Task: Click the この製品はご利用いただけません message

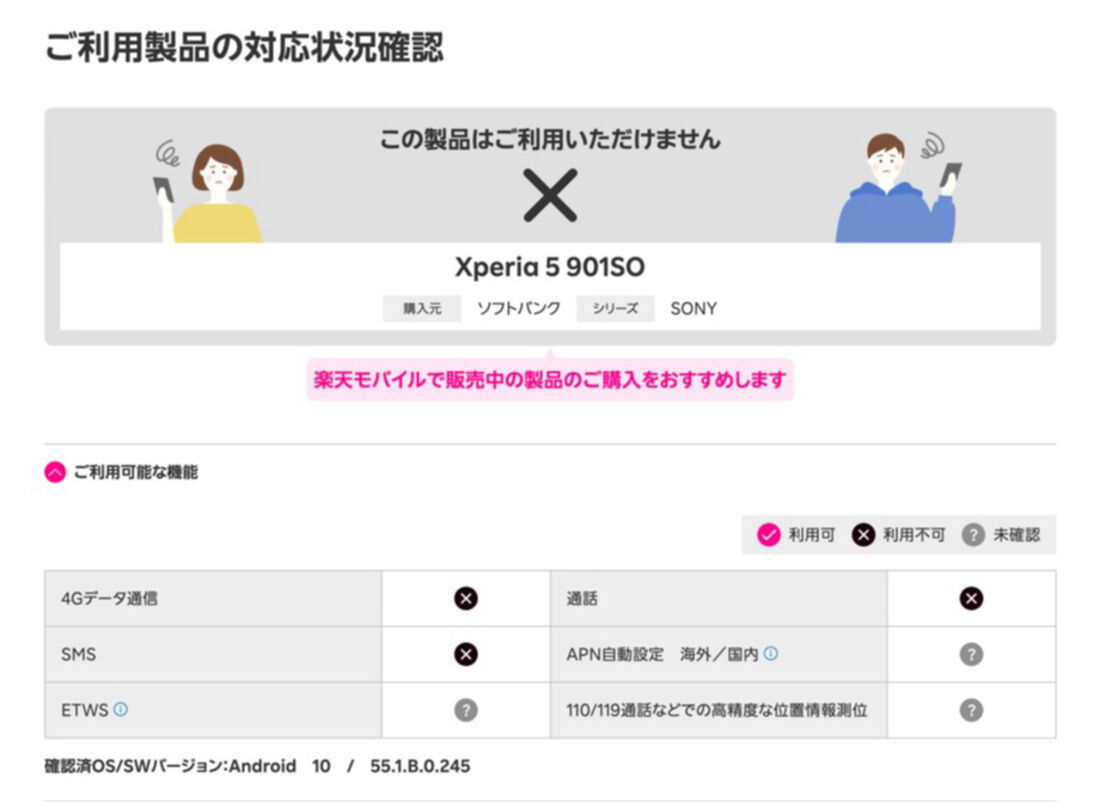Action: click(x=550, y=139)
